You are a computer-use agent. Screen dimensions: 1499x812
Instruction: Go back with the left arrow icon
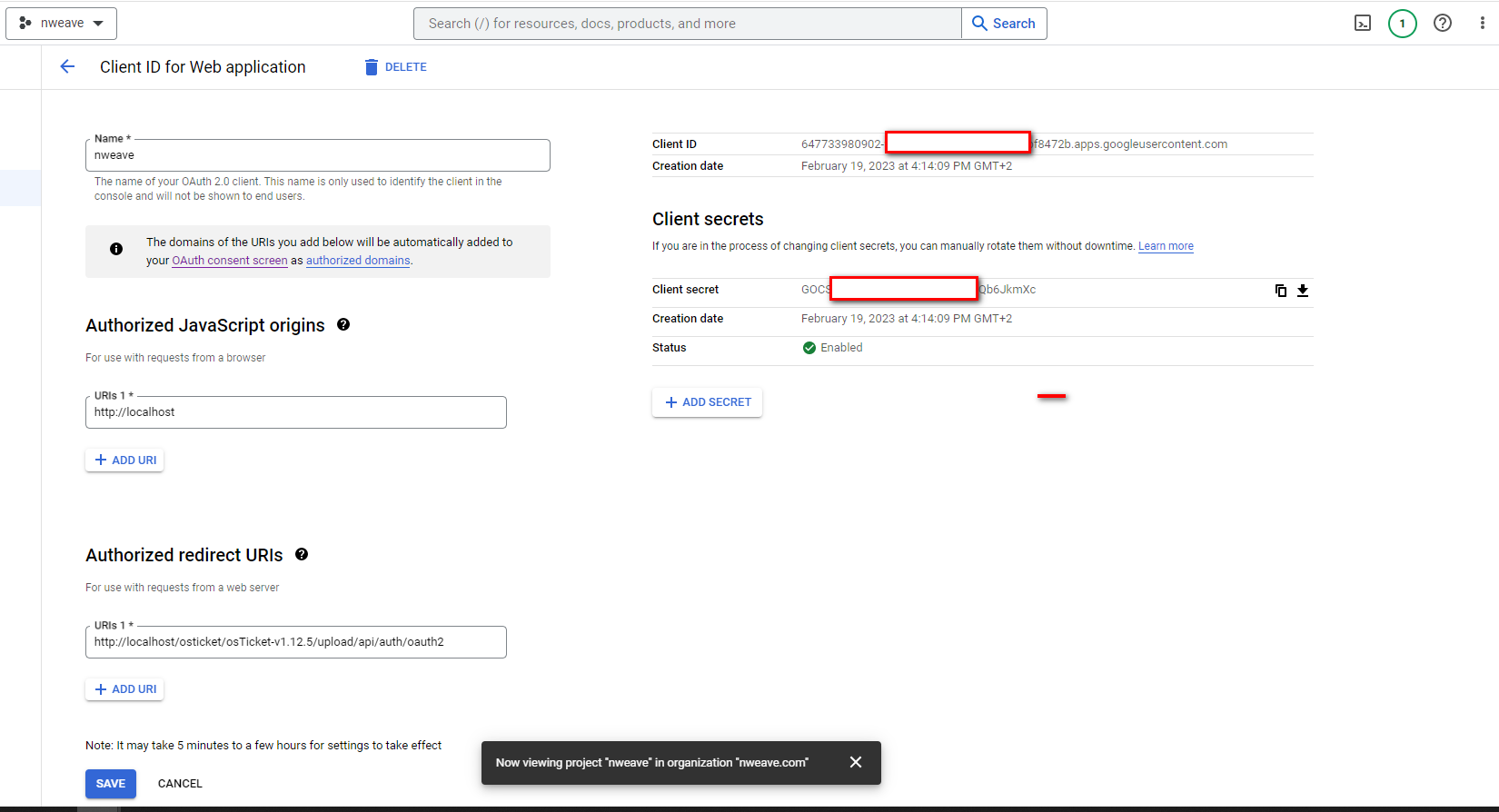coord(67,66)
